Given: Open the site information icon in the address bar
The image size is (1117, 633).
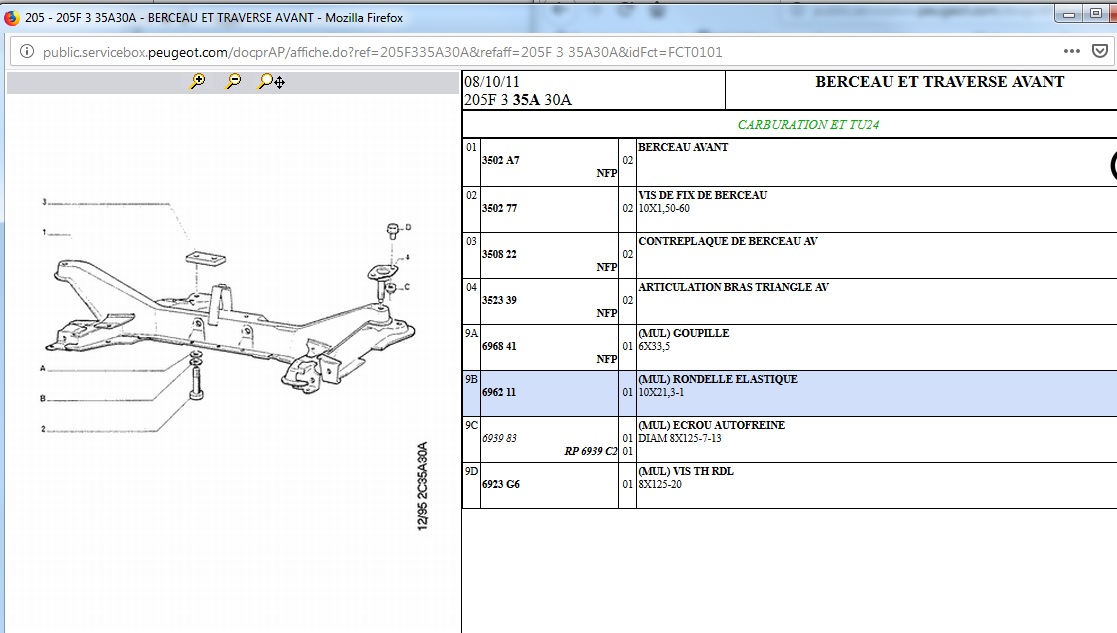Looking at the screenshot, I should tap(26, 51).
